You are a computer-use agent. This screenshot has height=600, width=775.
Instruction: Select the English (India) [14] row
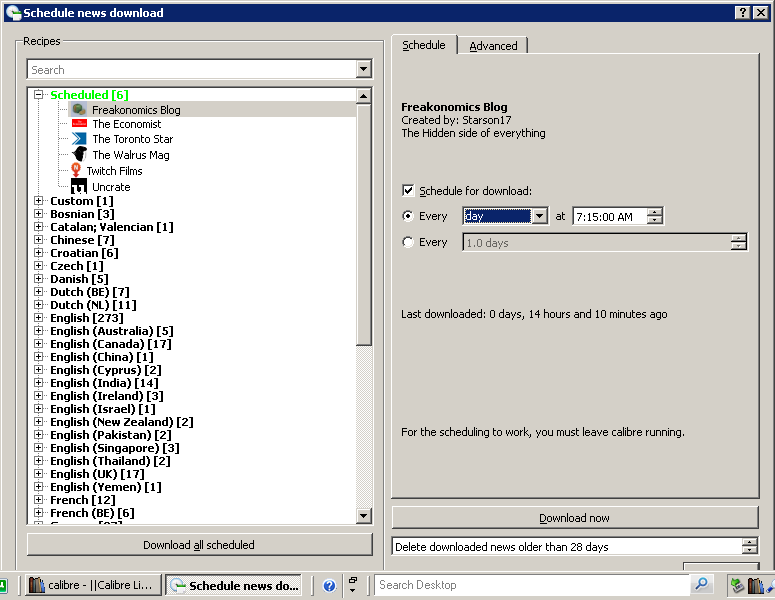pyautogui.click(x=104, y=383)
